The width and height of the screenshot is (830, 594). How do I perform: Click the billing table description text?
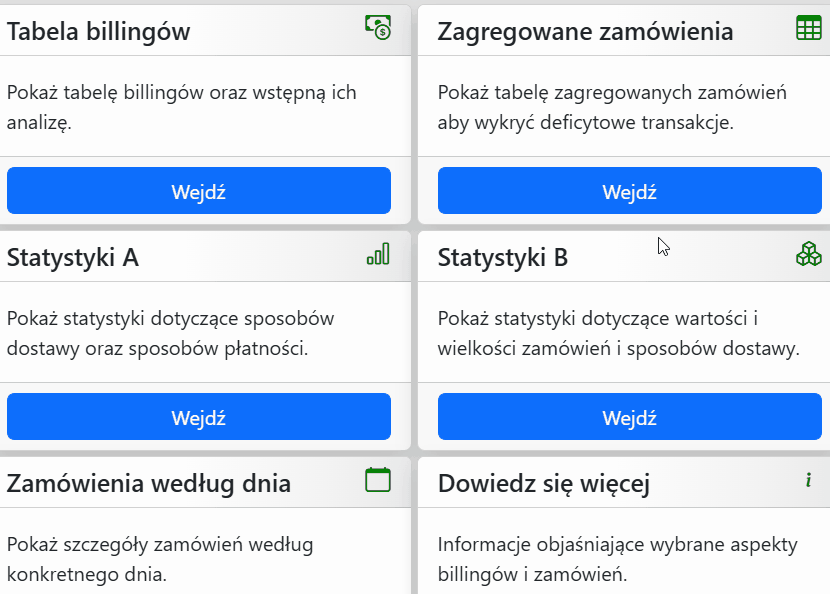181,107
